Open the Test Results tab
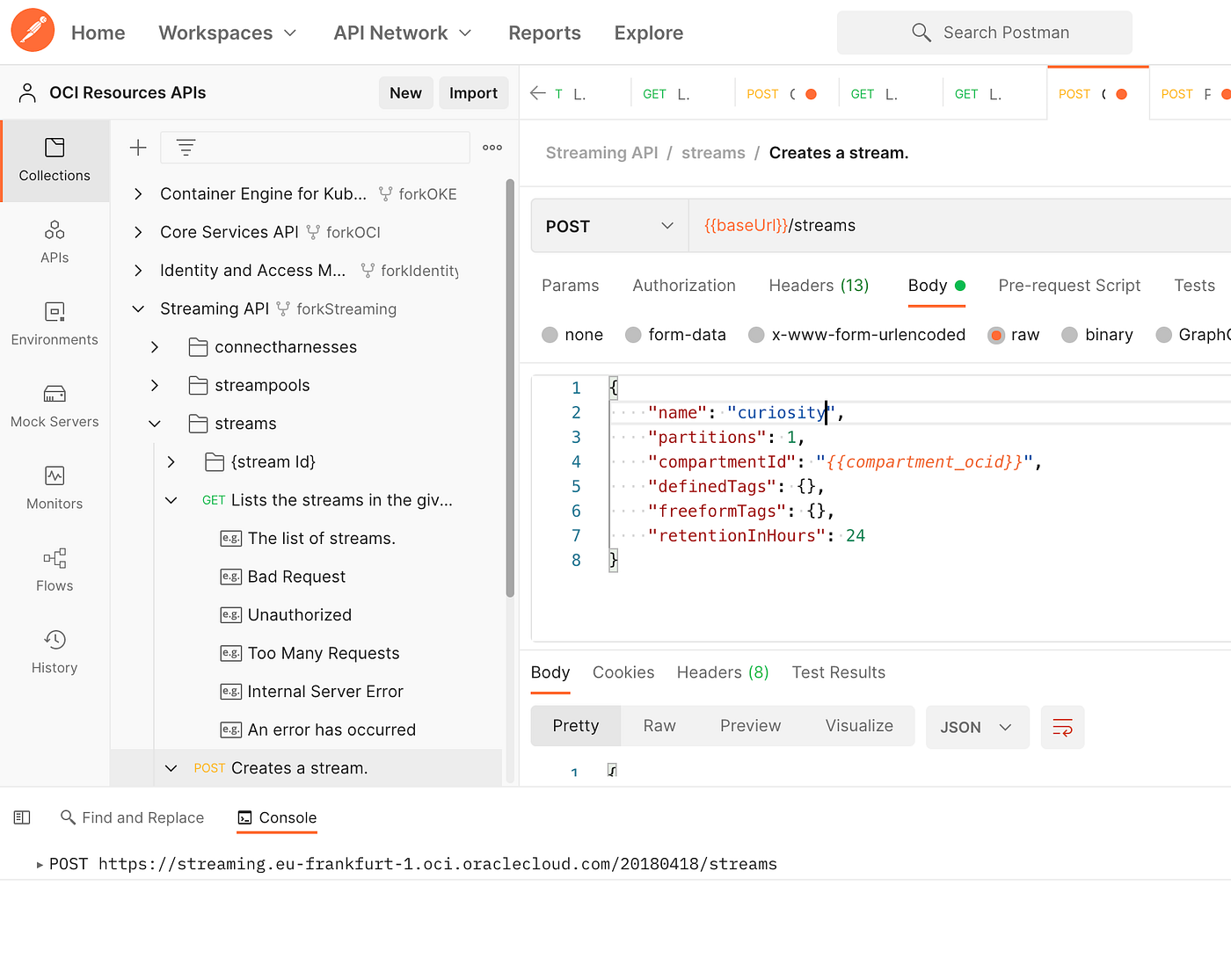The width and height of the screenshot is (1231, 980). pyautogui.click(x=838, y=672)
